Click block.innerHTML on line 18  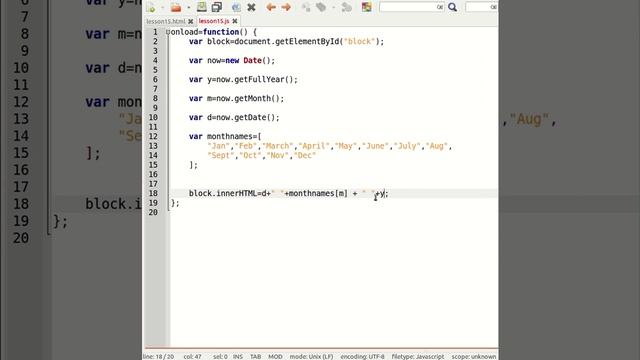pyautogui.click(x=223, y=193)
